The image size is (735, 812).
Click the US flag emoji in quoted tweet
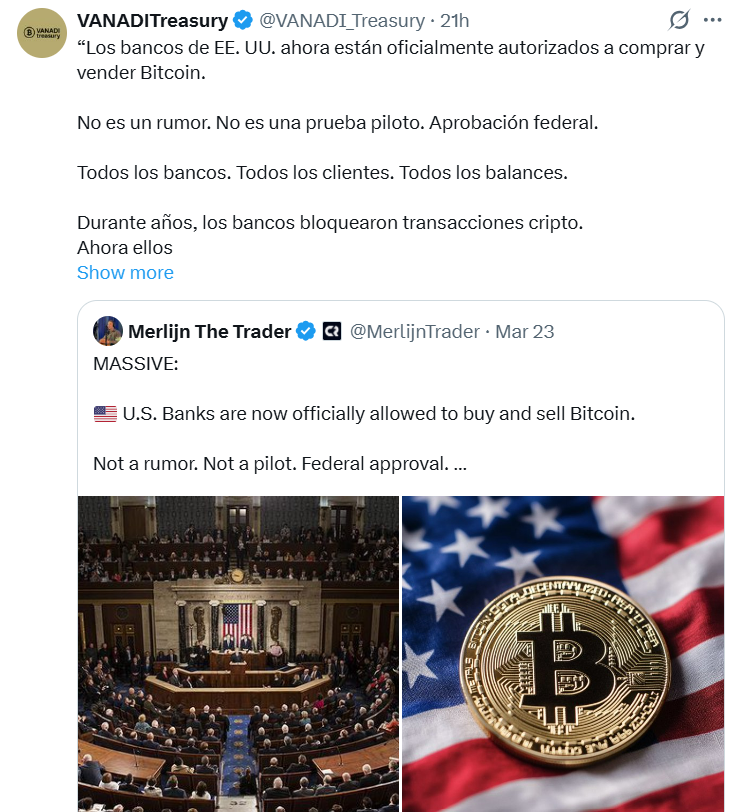105,414
